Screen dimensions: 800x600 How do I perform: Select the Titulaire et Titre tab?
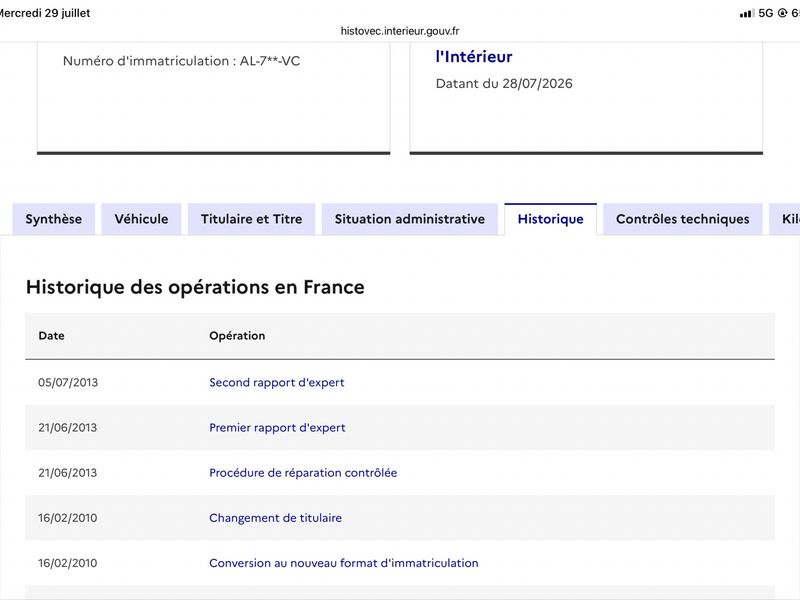[x=252, y=219]
